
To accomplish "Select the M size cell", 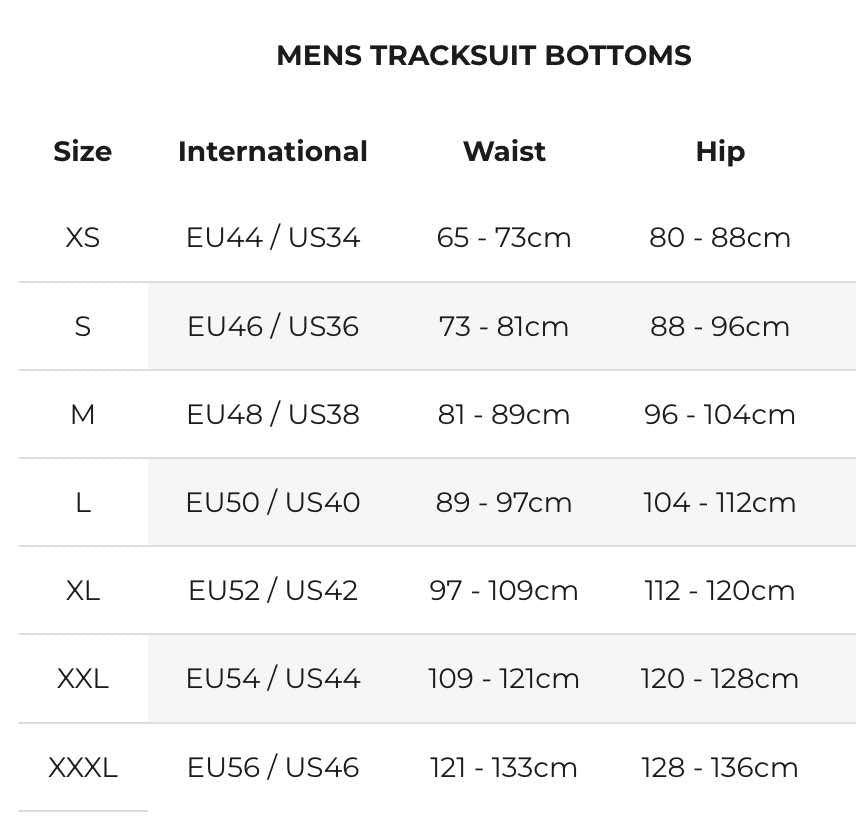I will click(83, 415).
